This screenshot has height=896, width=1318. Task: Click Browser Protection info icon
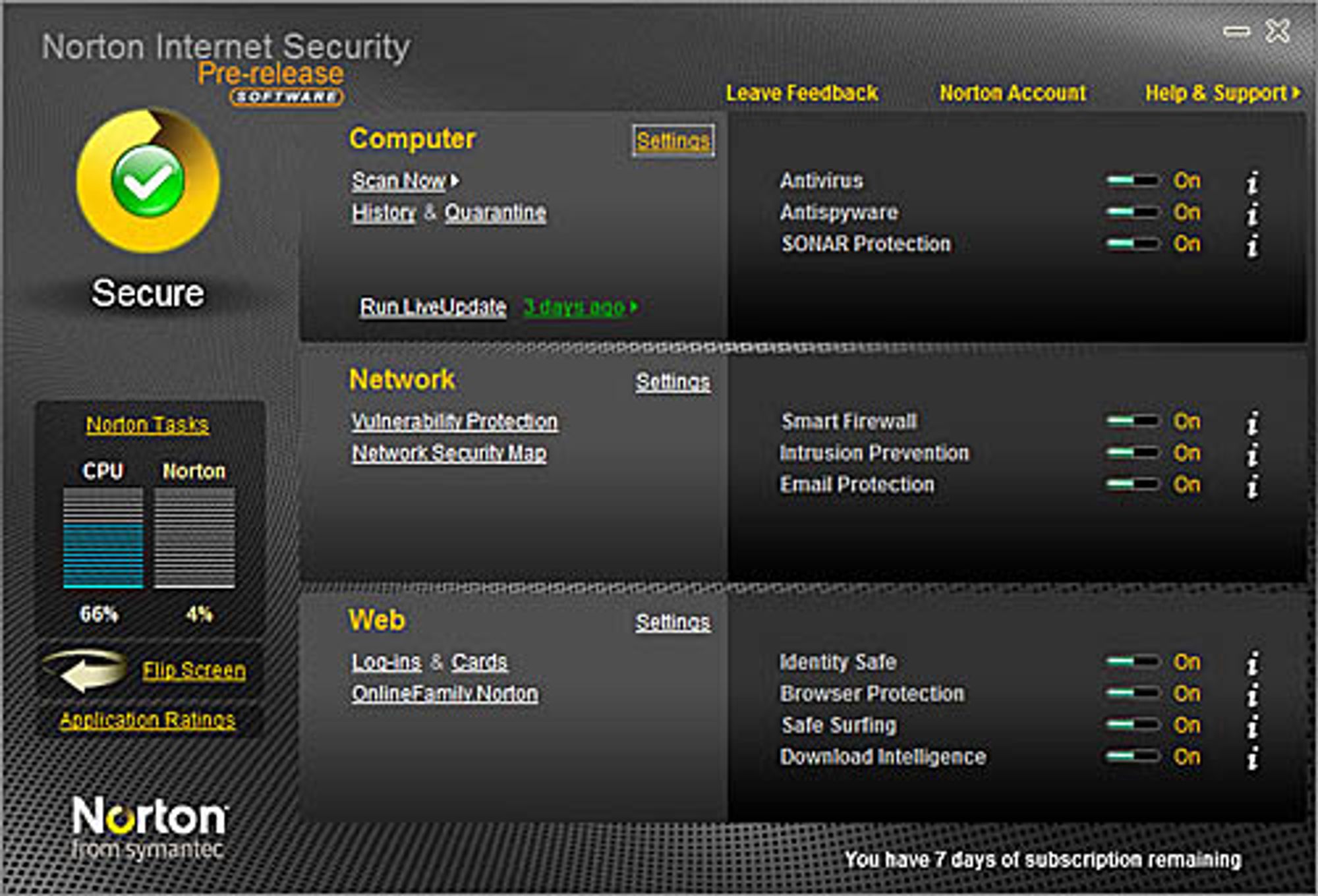1253,694
